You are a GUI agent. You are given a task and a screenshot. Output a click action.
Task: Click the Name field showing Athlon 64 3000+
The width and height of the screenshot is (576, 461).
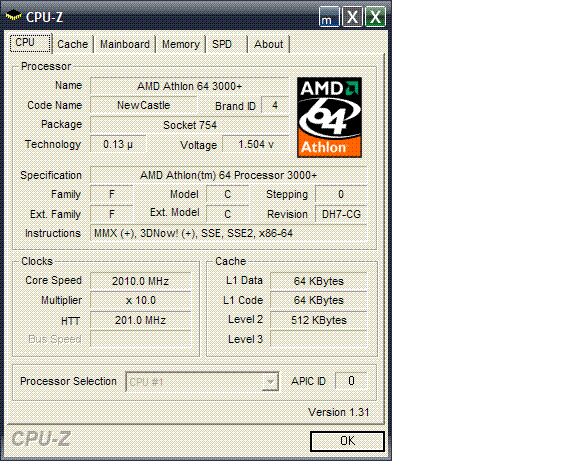coord(190,86)
